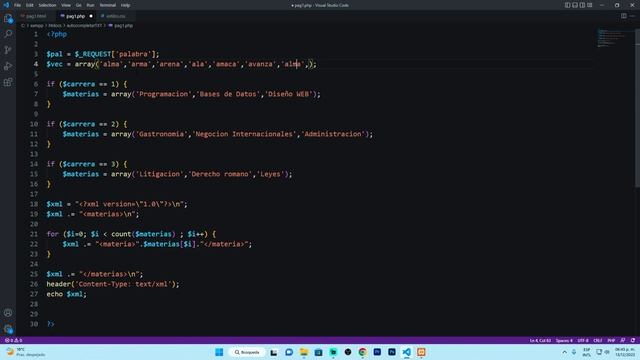Open the Explorer view in activity bar
640x360 pixels.
tap(8, 18)
